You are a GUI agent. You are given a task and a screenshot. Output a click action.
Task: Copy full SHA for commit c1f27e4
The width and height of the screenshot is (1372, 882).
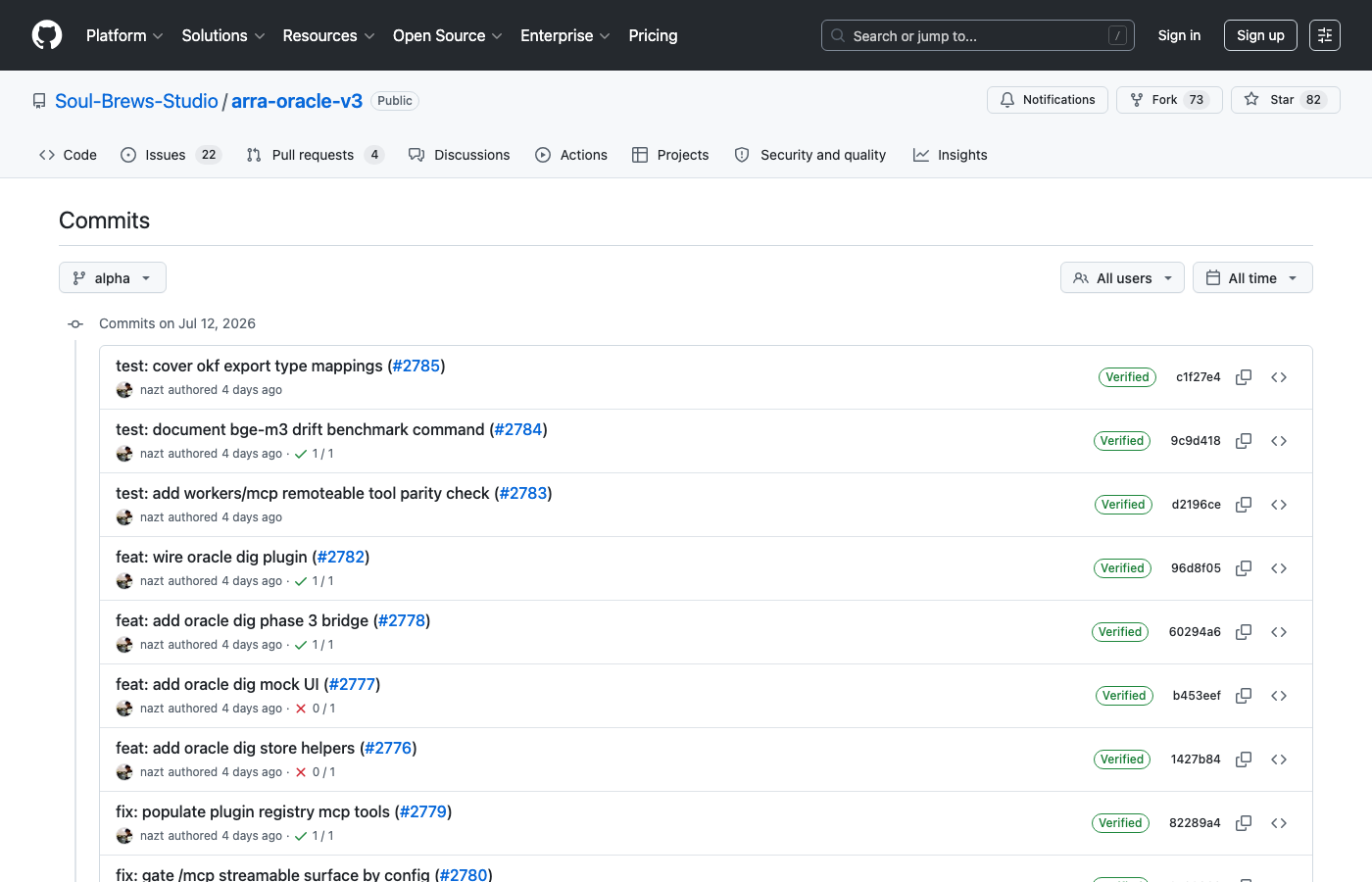click(1244, 377)
